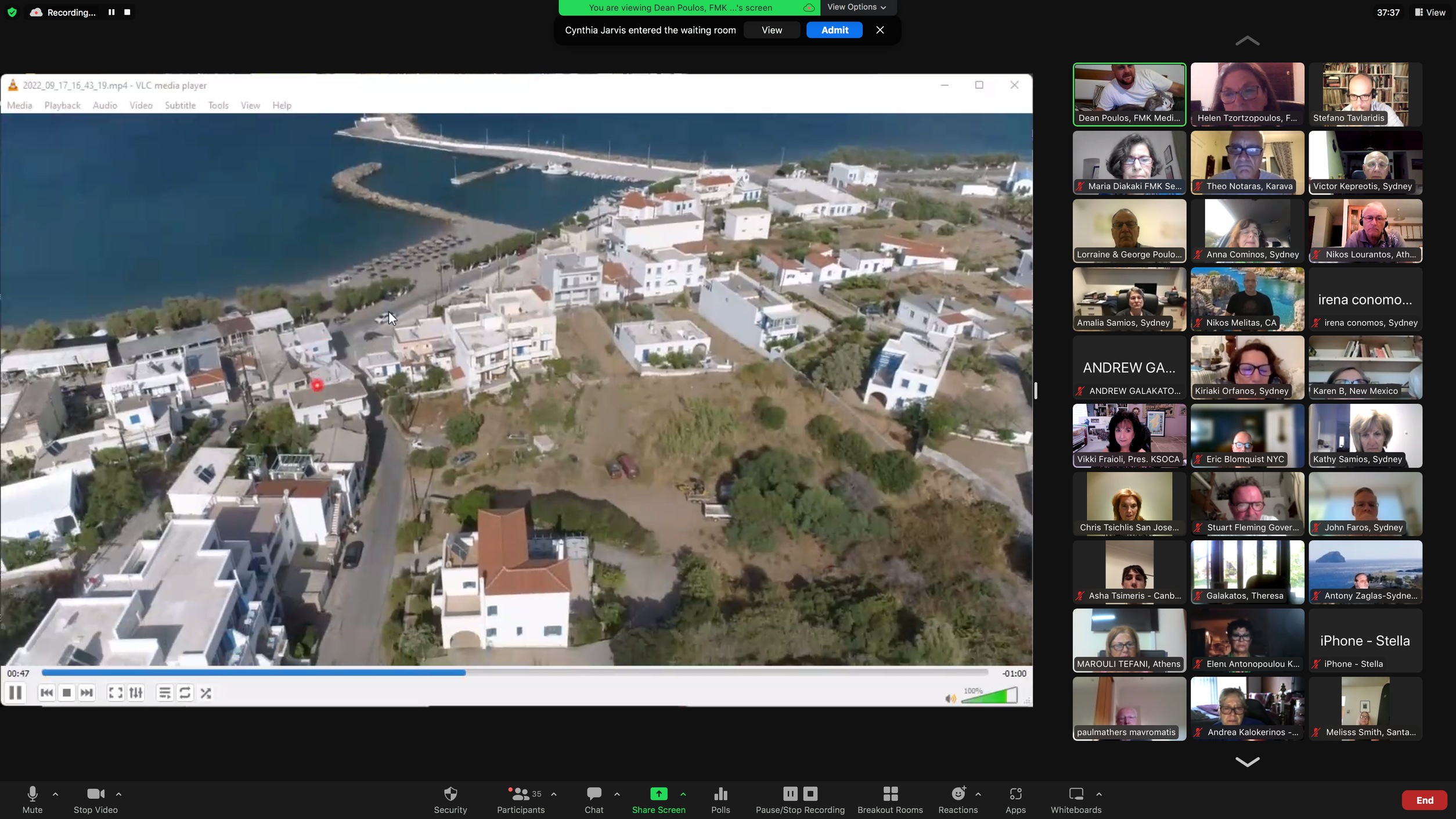Toggle Stop Video camera
This screenshot has width=1456, height=819.
pos(95,794)
